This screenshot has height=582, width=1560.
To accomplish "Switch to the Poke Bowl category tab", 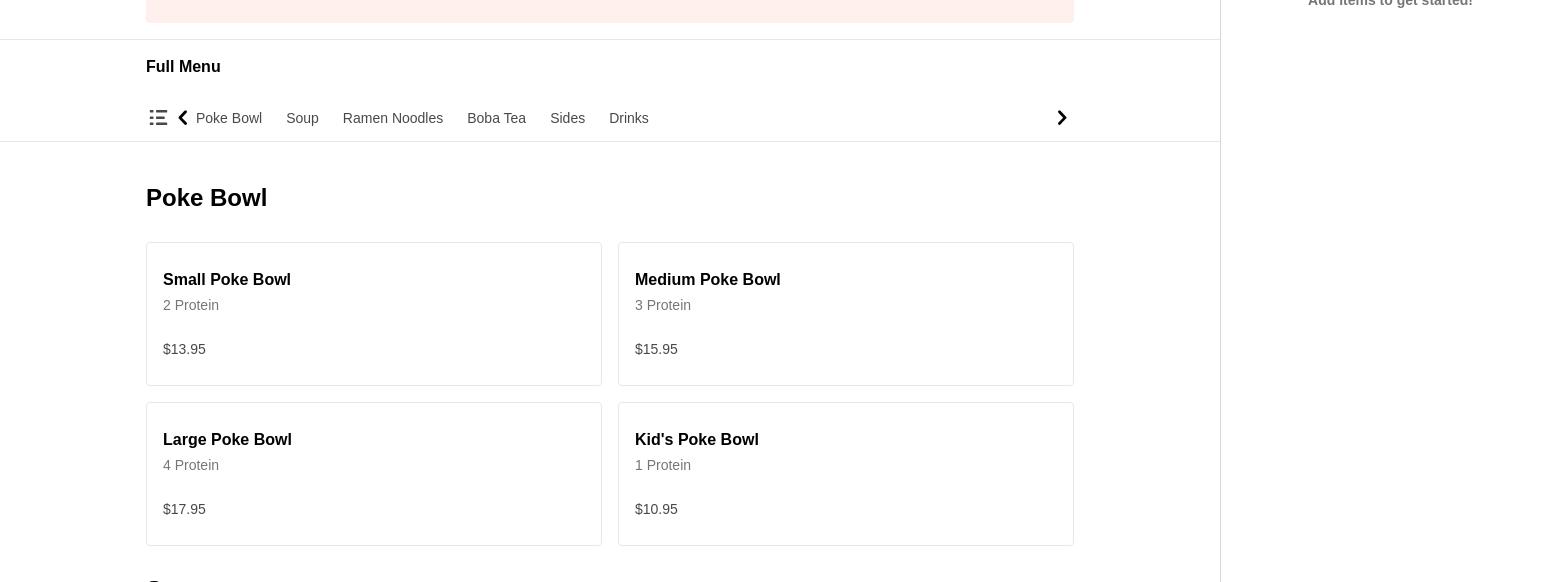I will click(229, 118).
